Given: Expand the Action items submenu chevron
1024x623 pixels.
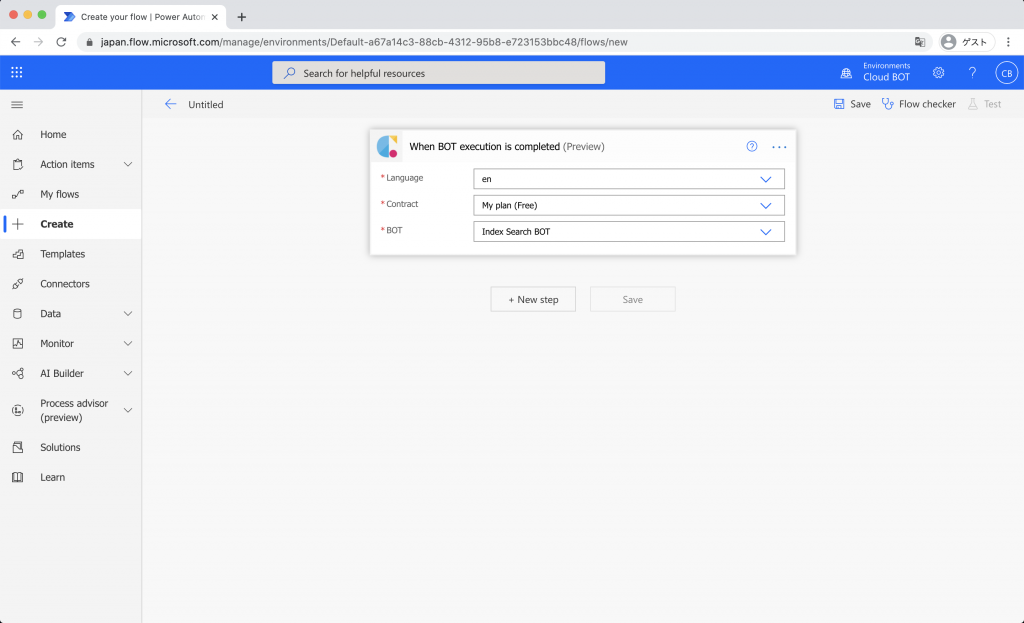Looking at the screenshot, I should coord(128,165).
